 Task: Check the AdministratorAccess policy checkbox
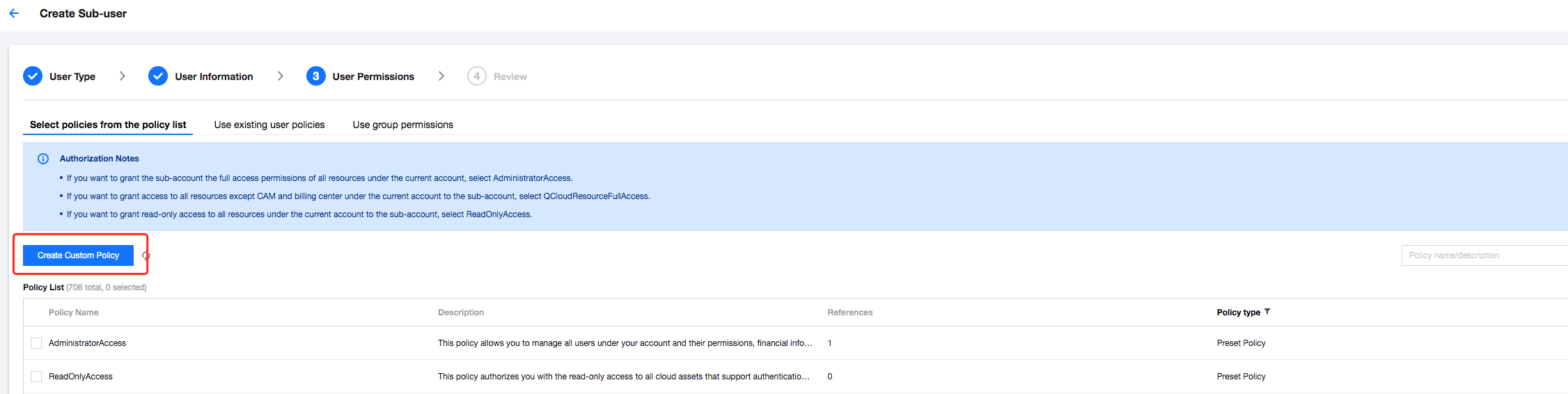click(36, 343)
